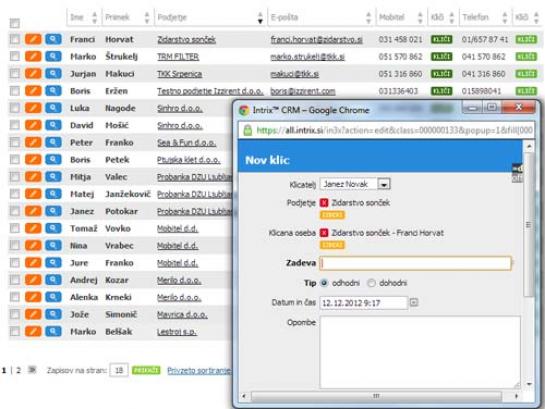Check the row box for Boris Eržen
545x409 pixels.
click(x=15, y=91)
